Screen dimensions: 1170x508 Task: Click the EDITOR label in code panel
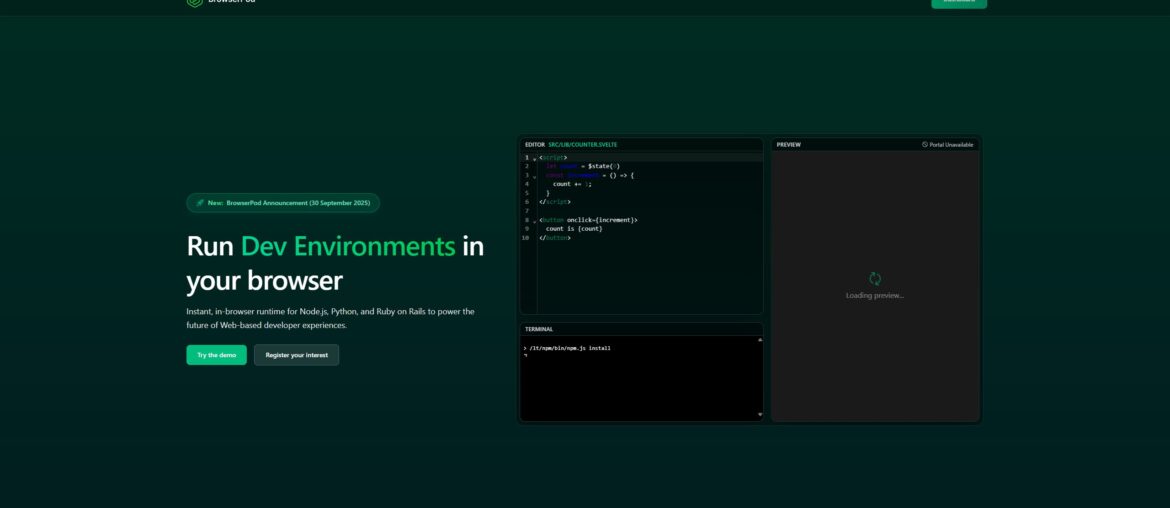coord(535,145)
